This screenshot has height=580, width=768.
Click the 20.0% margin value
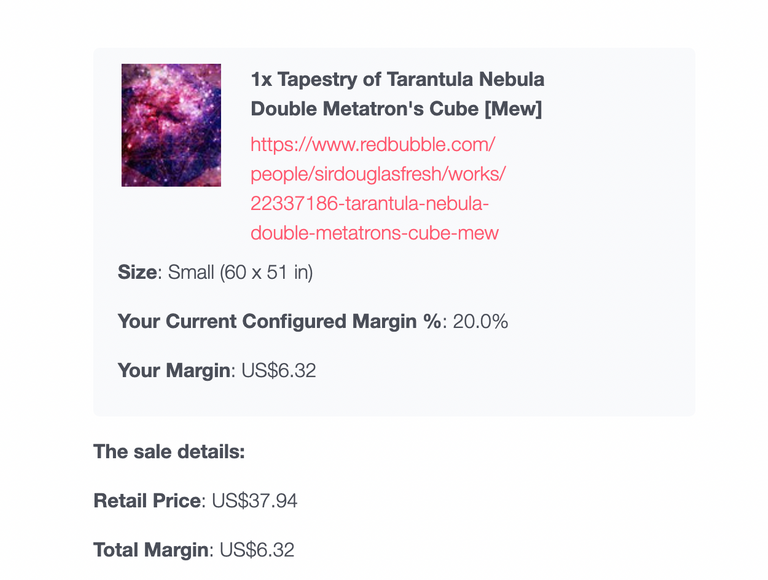480,321
